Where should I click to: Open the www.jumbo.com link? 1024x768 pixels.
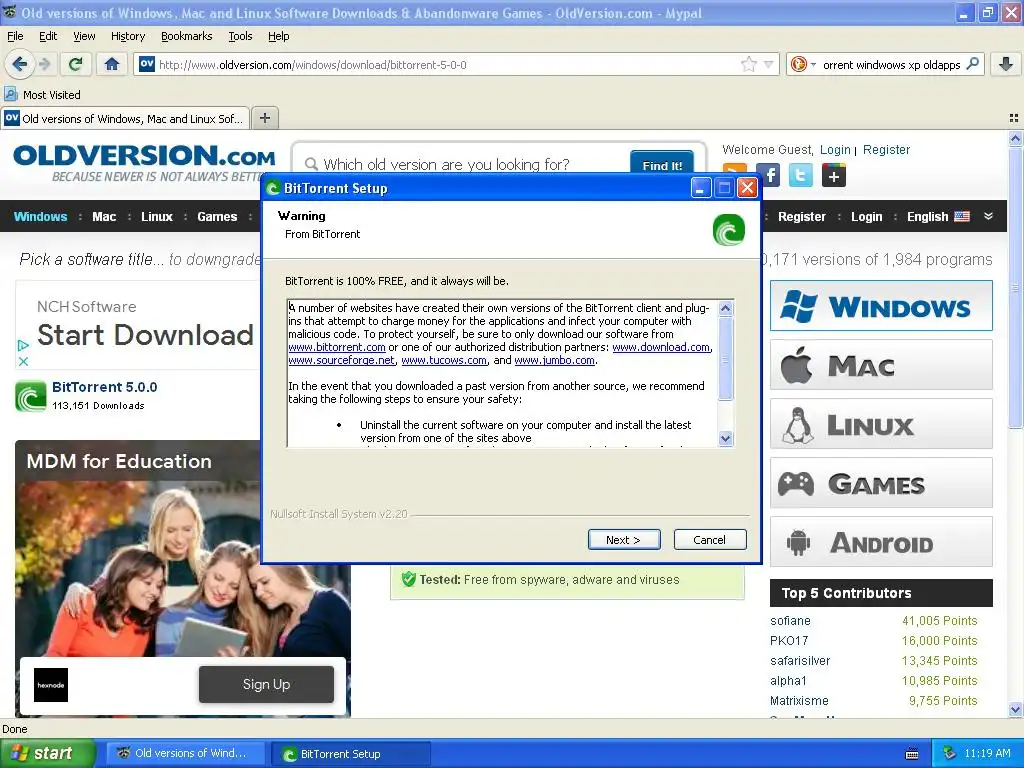[554, 360]
